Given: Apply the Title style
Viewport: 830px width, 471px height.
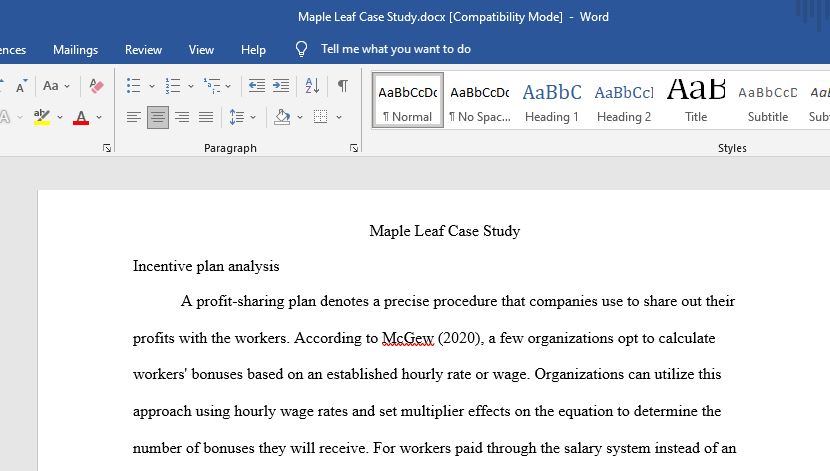Looking at the screenshot, I should coord(696,101).
